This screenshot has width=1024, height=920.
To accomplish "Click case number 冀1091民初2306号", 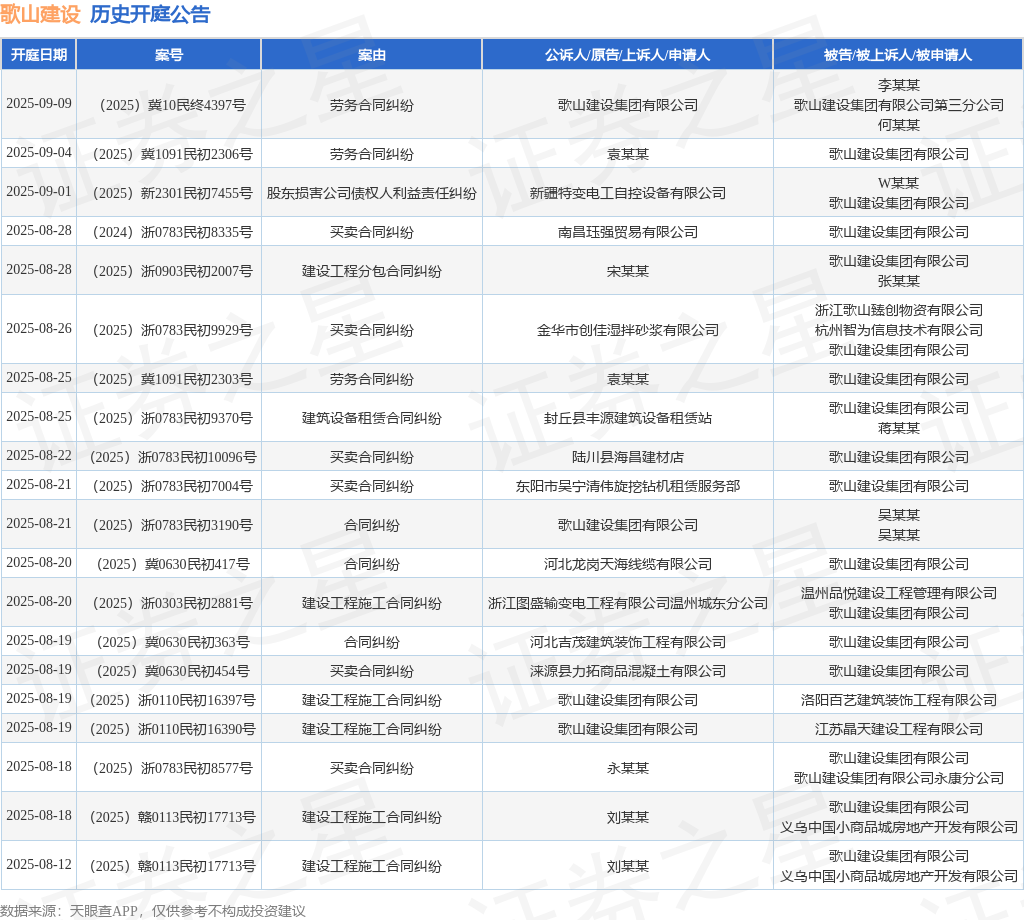I will pyautogui.click(x=172, y=154).
